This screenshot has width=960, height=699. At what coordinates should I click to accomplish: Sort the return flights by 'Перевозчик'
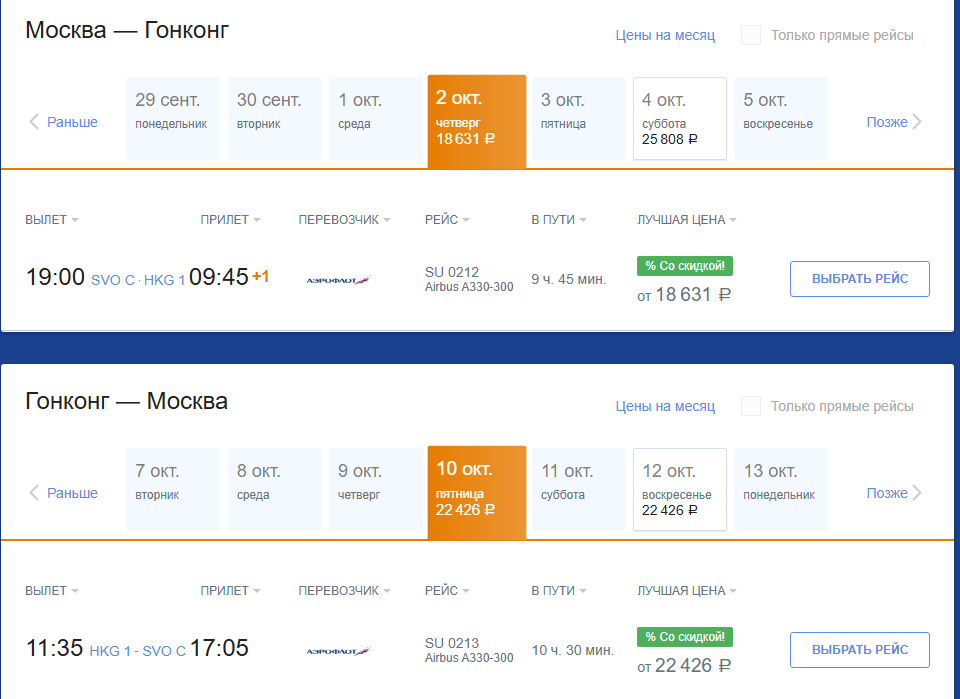(344, 591)
